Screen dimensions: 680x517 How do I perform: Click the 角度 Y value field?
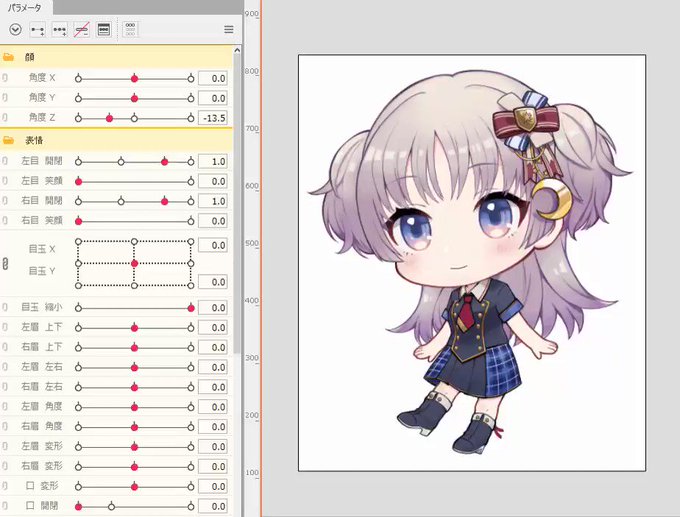click(212, 98)
